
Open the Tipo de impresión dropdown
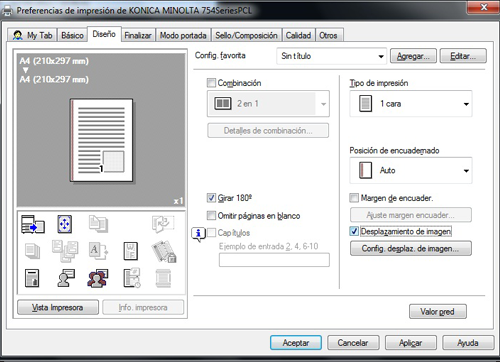[411, 104]
